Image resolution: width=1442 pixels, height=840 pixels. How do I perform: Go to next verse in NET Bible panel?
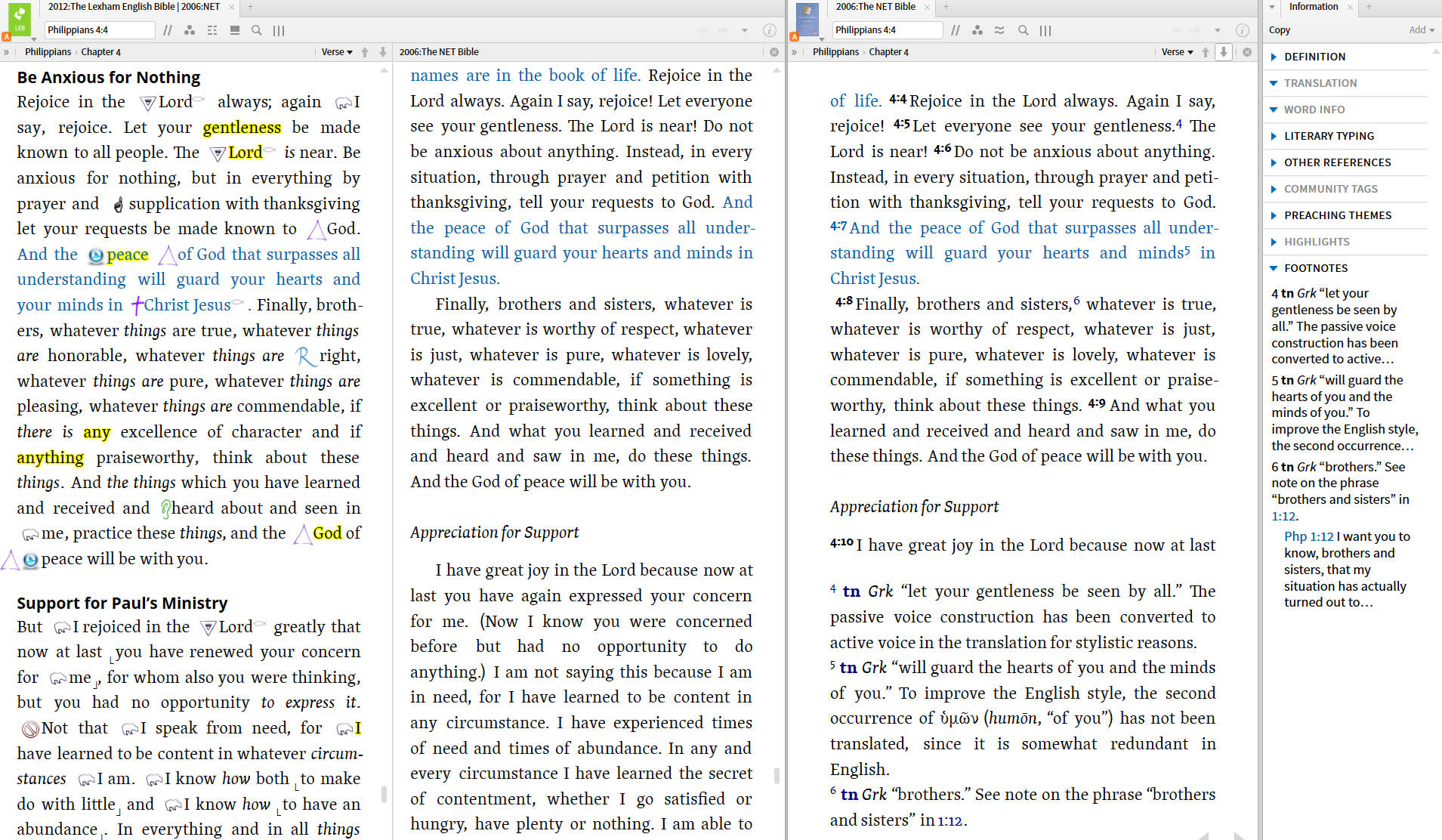(1224, 52)
